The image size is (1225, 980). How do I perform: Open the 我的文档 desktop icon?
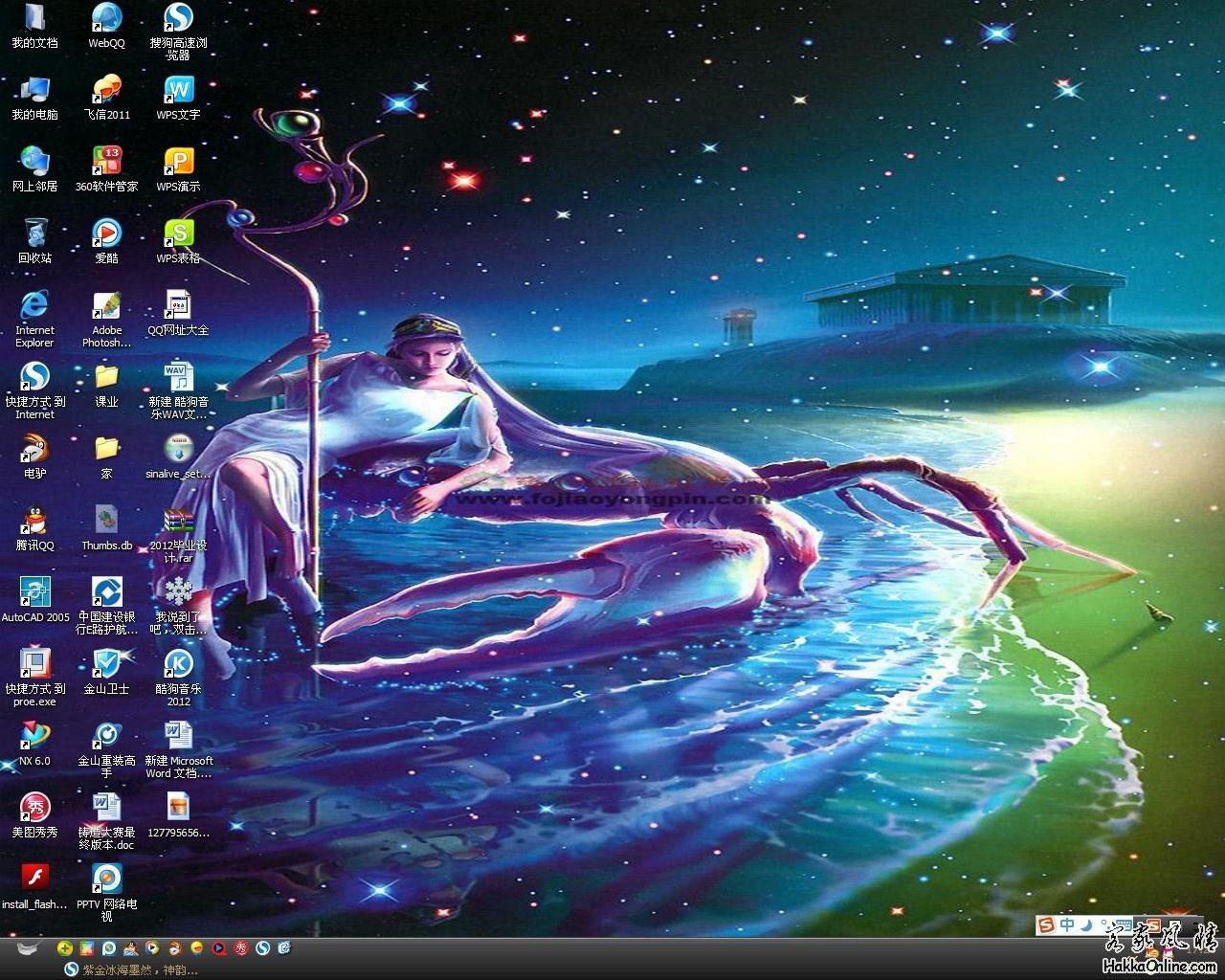[34, 26]
